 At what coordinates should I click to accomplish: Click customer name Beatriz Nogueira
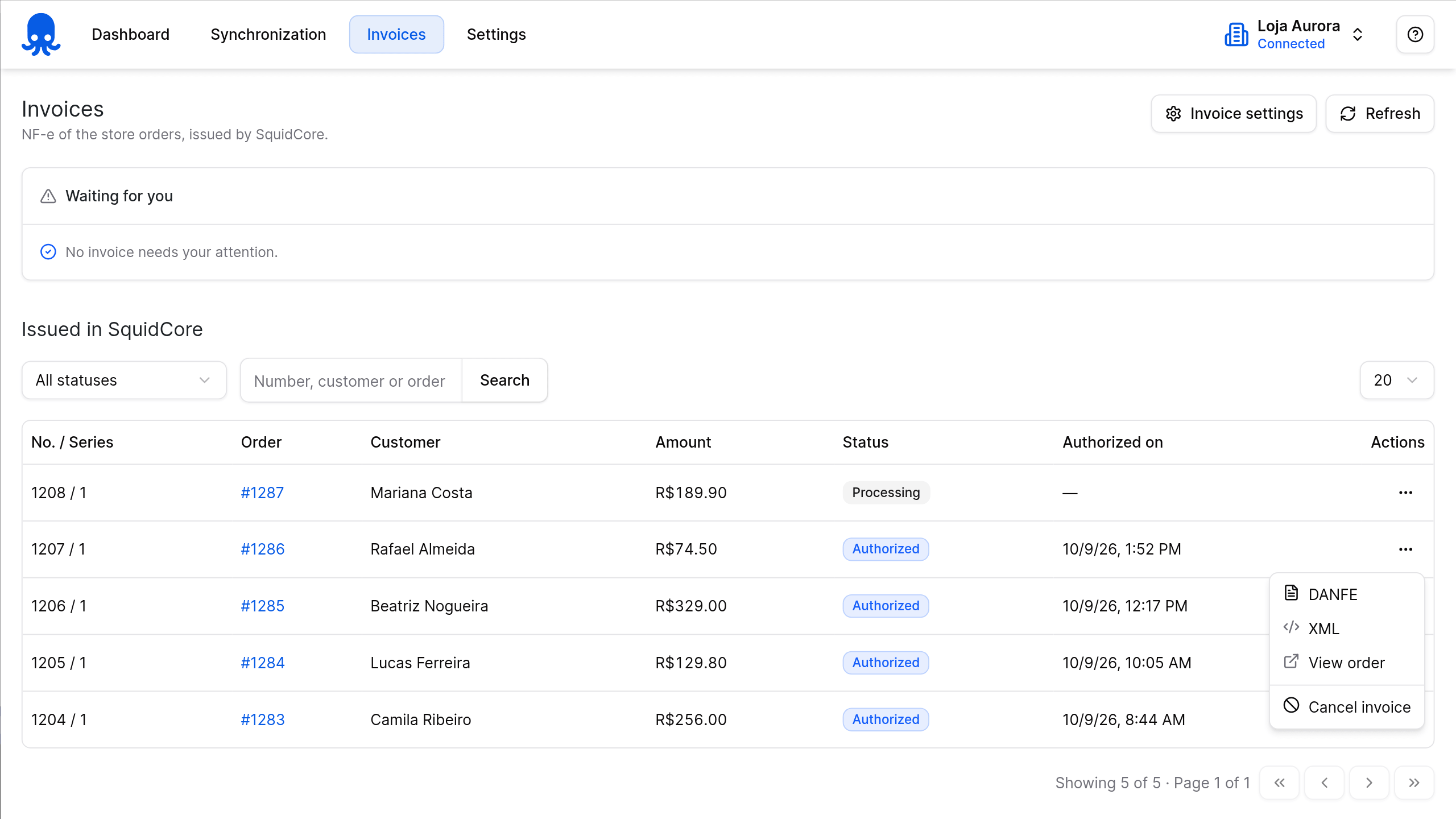(429, 606)
